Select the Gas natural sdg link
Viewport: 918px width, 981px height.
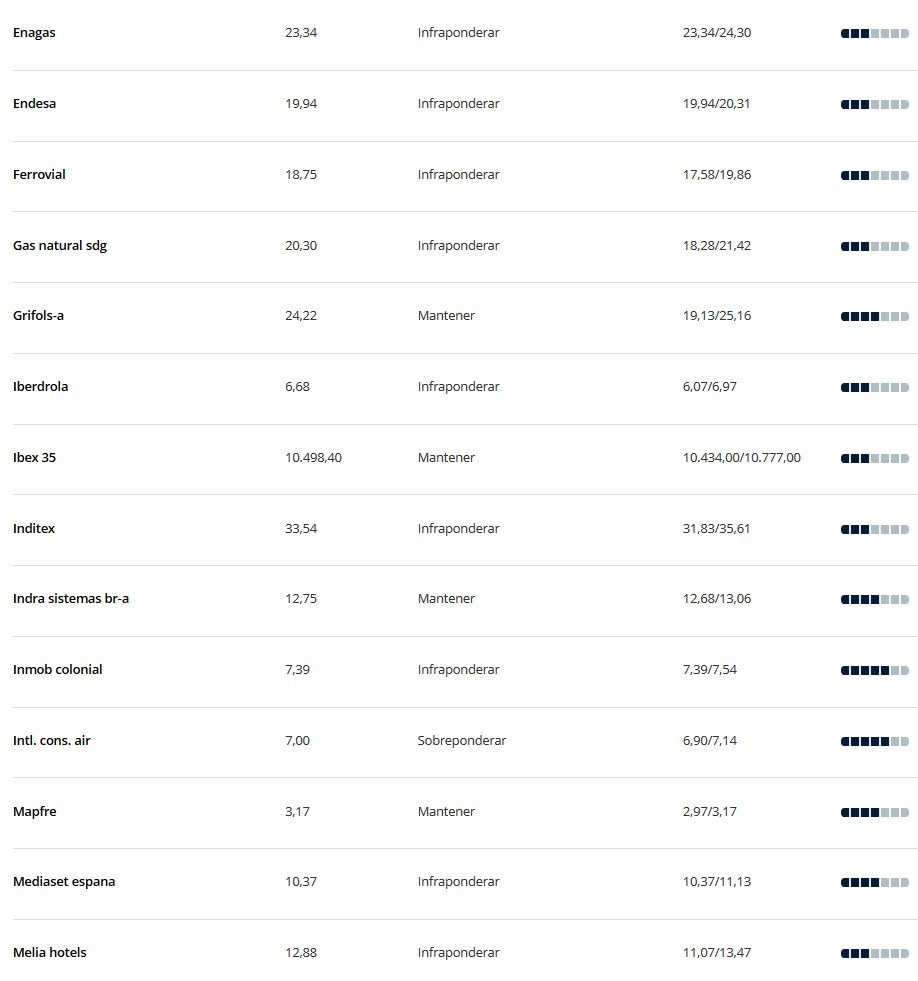pyautogui.click(x=60, y=246)
